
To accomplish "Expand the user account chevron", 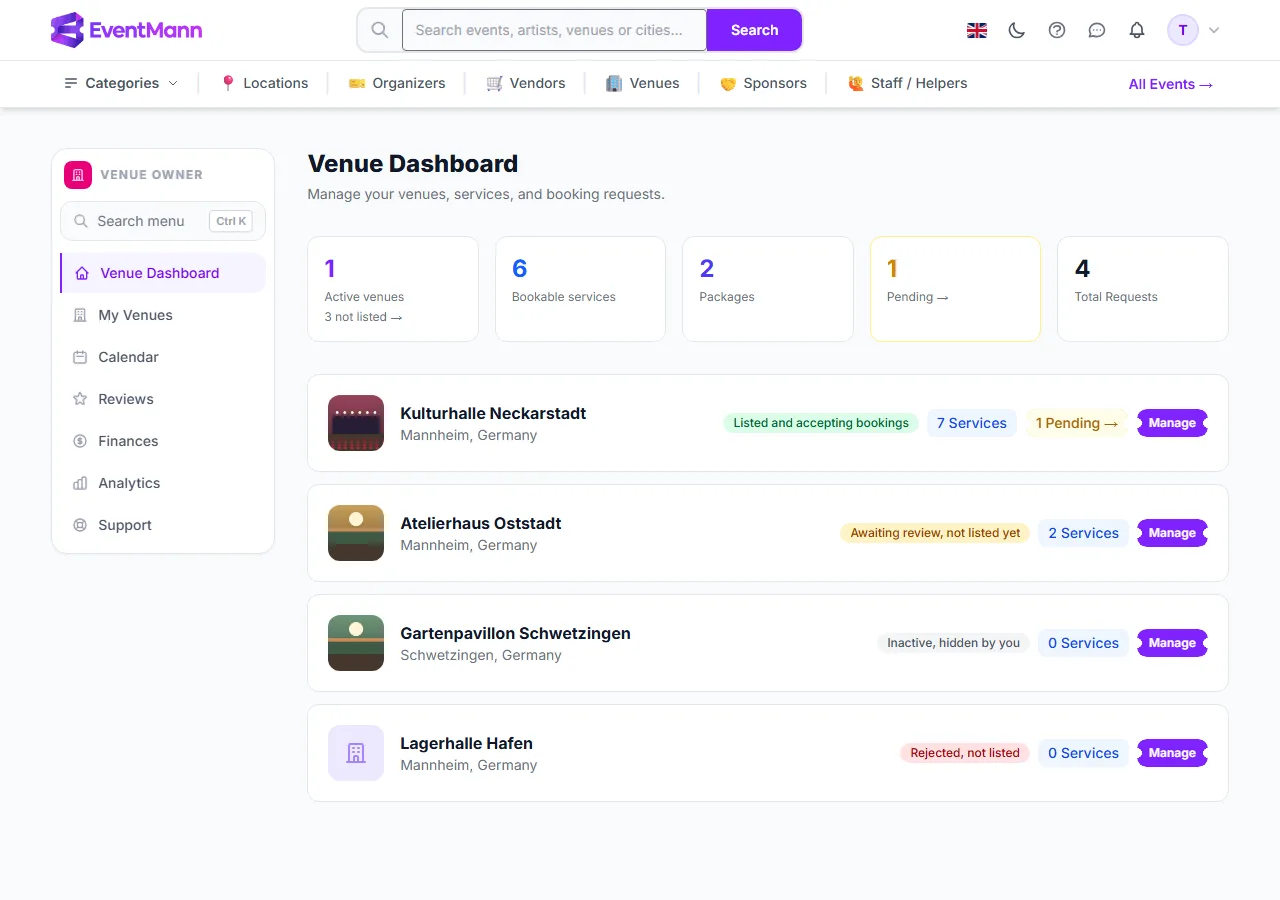I will pos(1214,30).
